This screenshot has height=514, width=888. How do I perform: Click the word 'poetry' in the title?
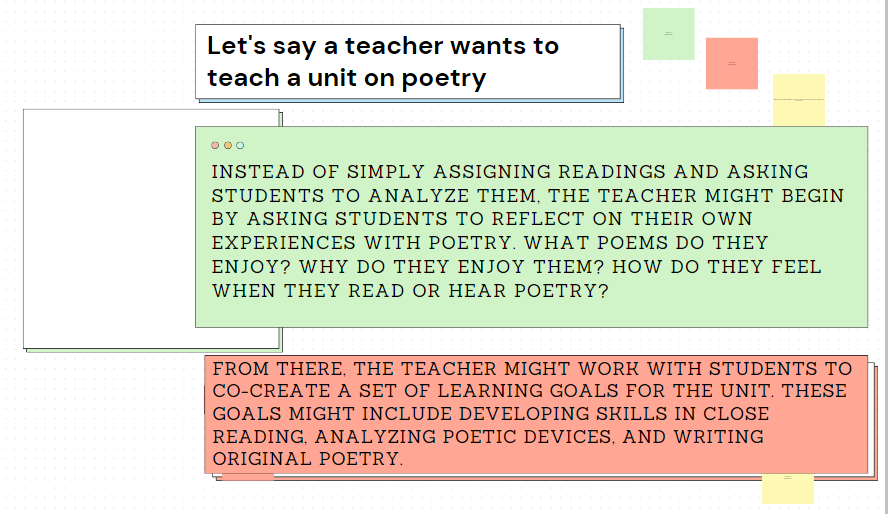click(444, 78)
